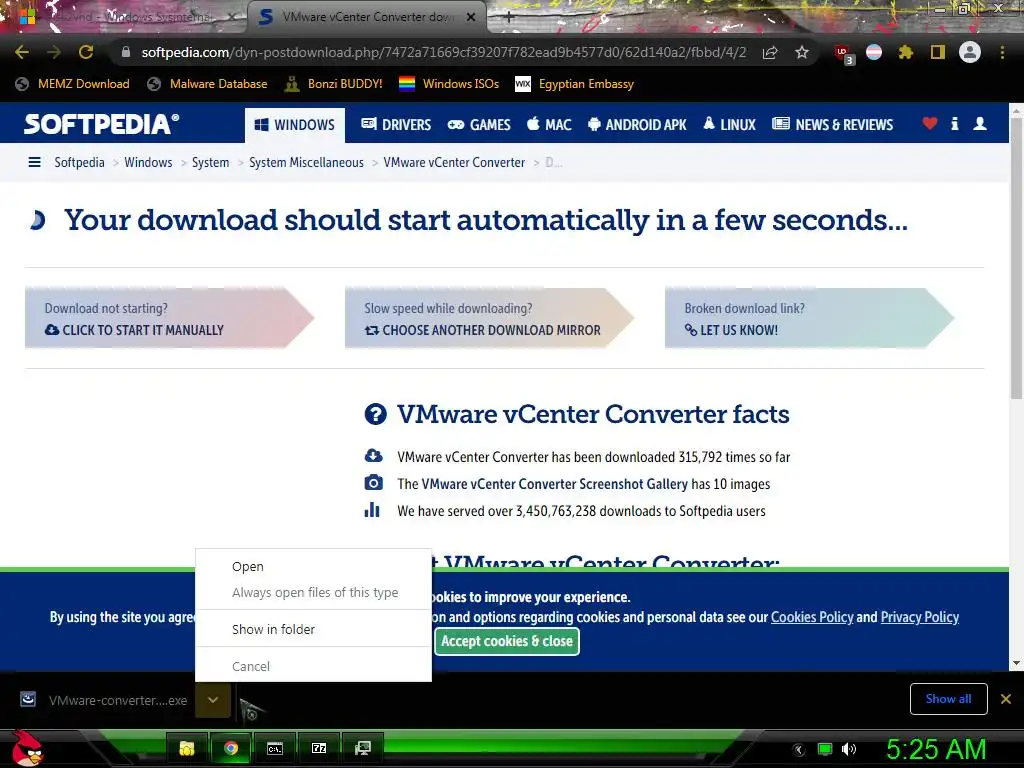Open the Command Prompt taskbar icon
Image resolution: width=1024 pixels, height=768 pixels.
coord(275,748)
